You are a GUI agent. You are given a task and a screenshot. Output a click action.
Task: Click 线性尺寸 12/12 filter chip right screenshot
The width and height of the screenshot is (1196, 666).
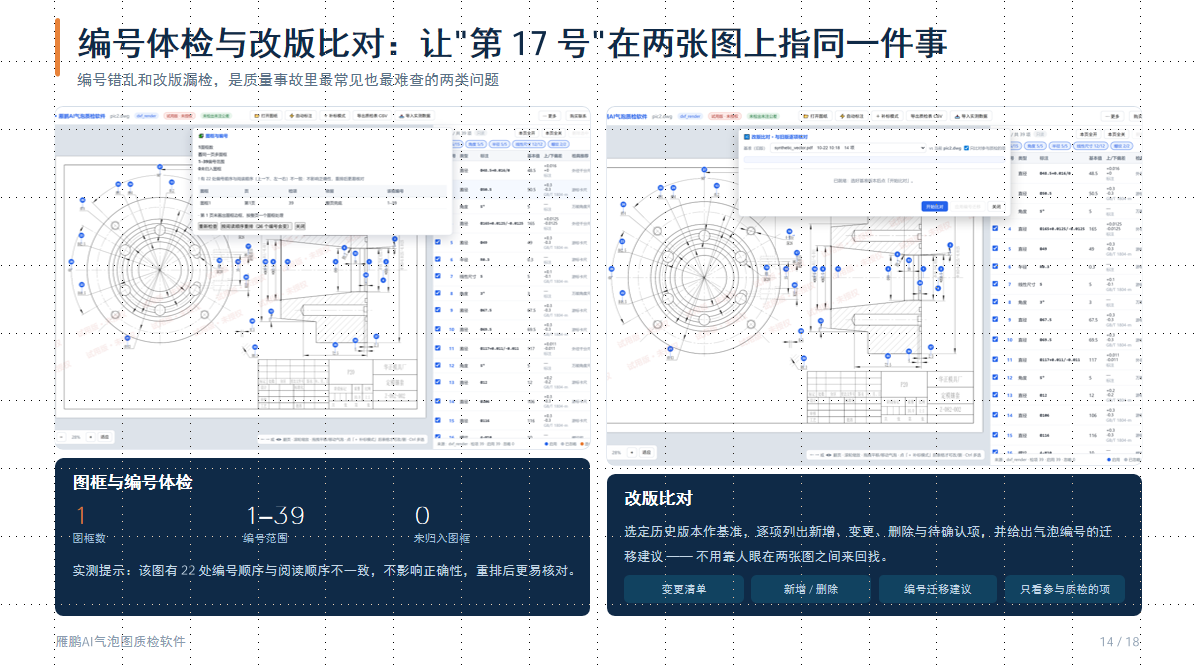coord(1092,146)
